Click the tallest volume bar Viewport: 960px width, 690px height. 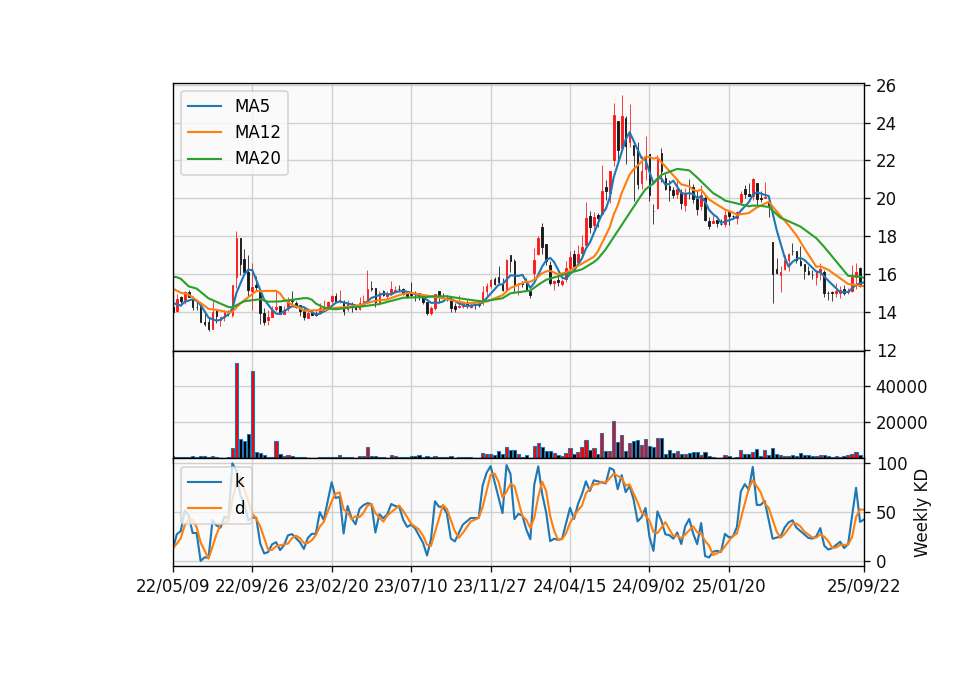[237, 411]
